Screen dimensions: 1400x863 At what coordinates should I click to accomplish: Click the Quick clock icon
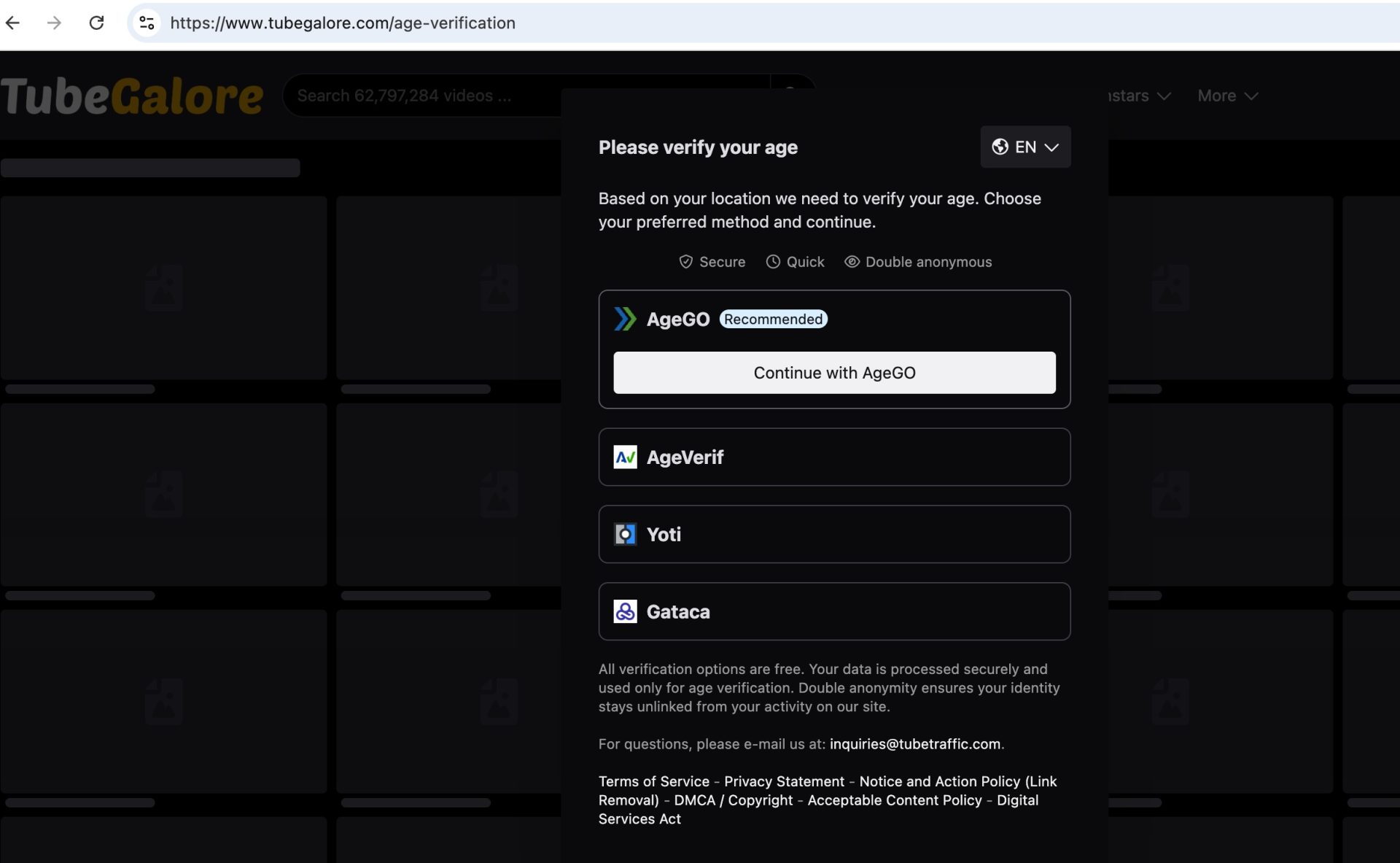tap(773, 261)
